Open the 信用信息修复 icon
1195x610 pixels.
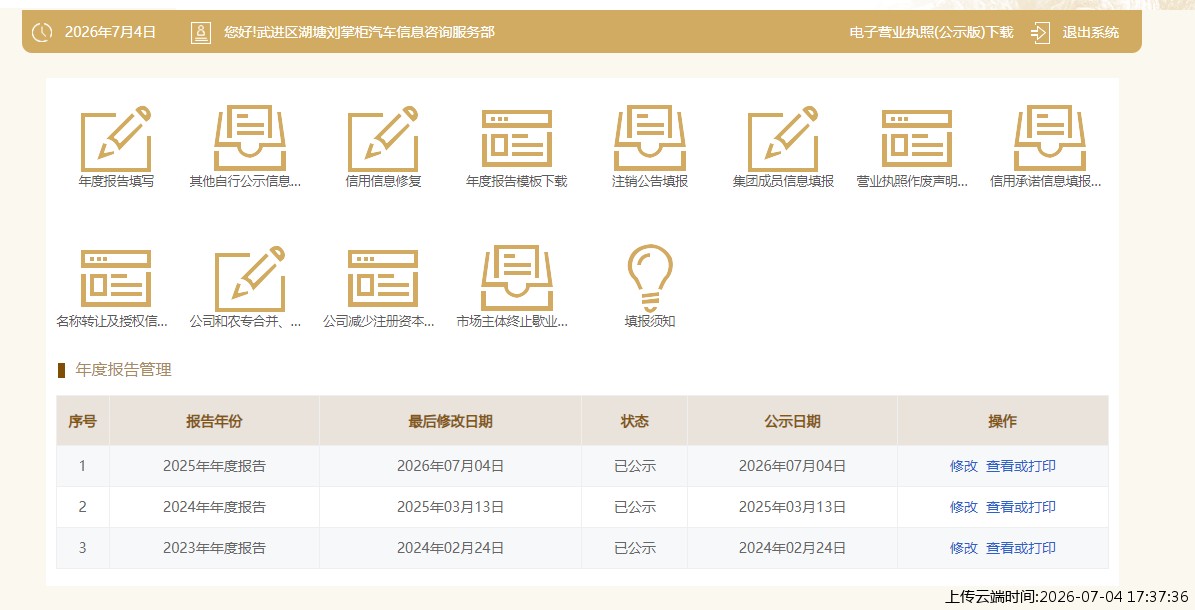(383, 139)
